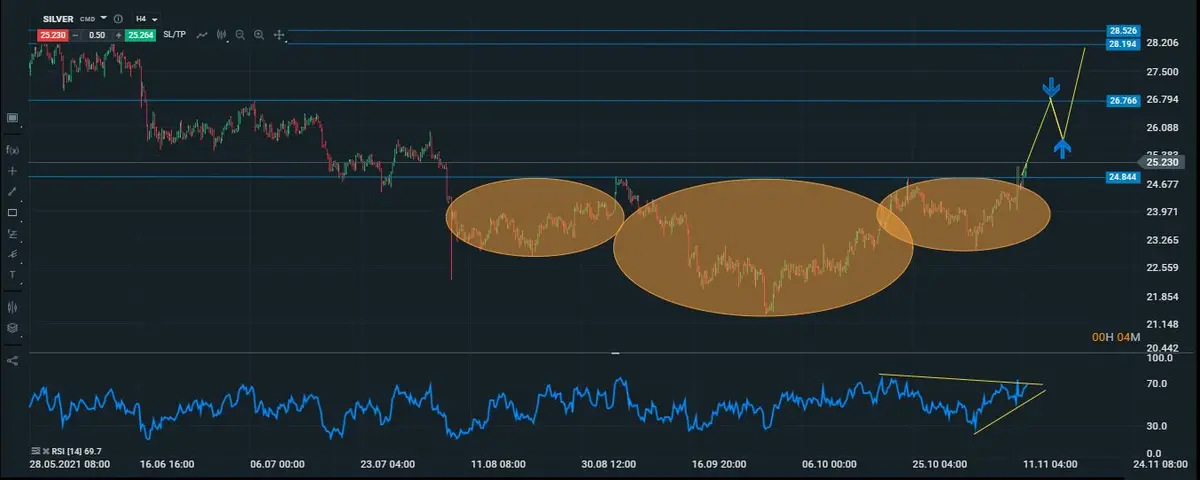Select the crosshair move cursor tool
Screen dimensions: 1200x480
point(279,35)
